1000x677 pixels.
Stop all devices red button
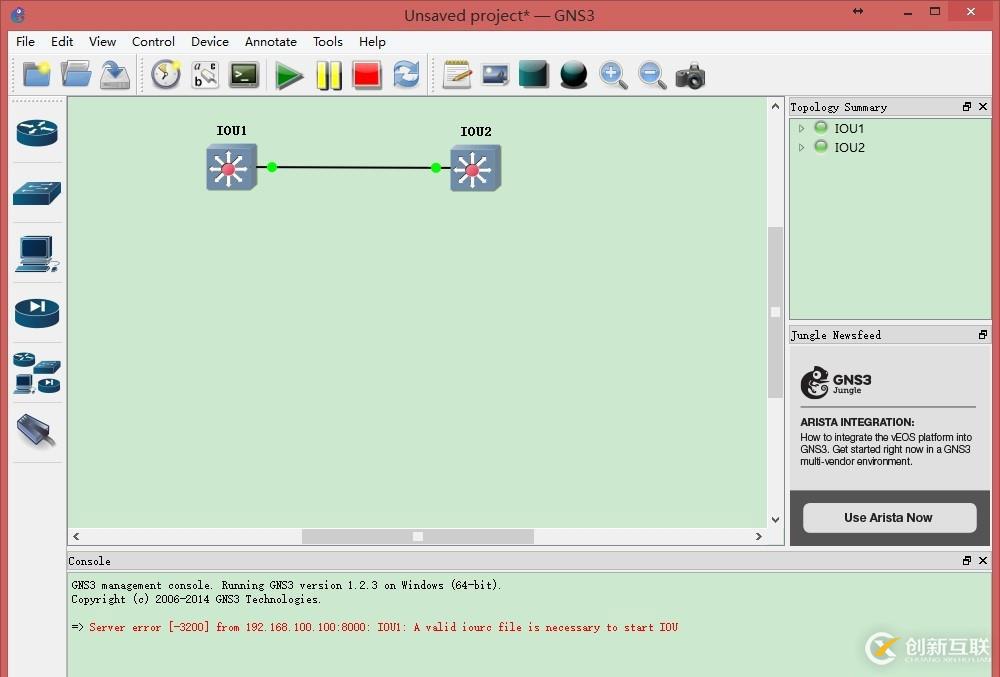click(367, 75)
